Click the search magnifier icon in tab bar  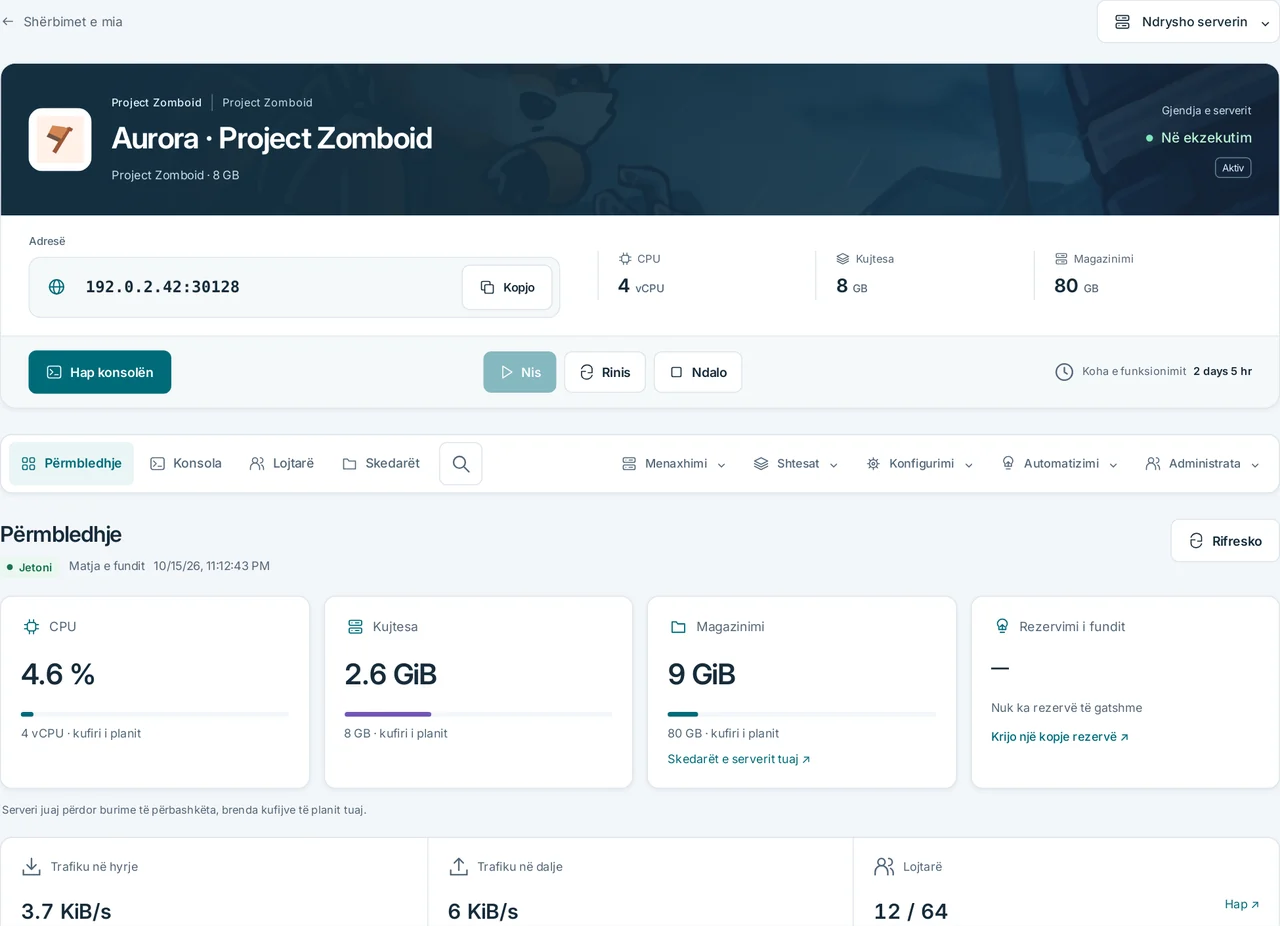pos(461,464)
